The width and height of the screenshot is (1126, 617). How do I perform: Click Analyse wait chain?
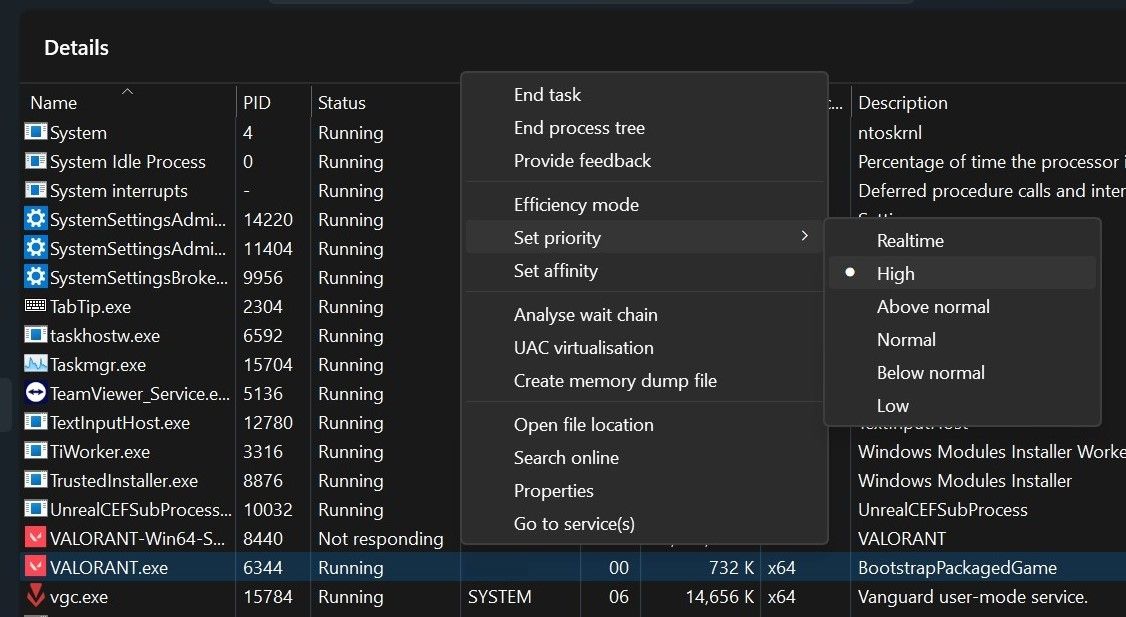[x=585, y=314]
